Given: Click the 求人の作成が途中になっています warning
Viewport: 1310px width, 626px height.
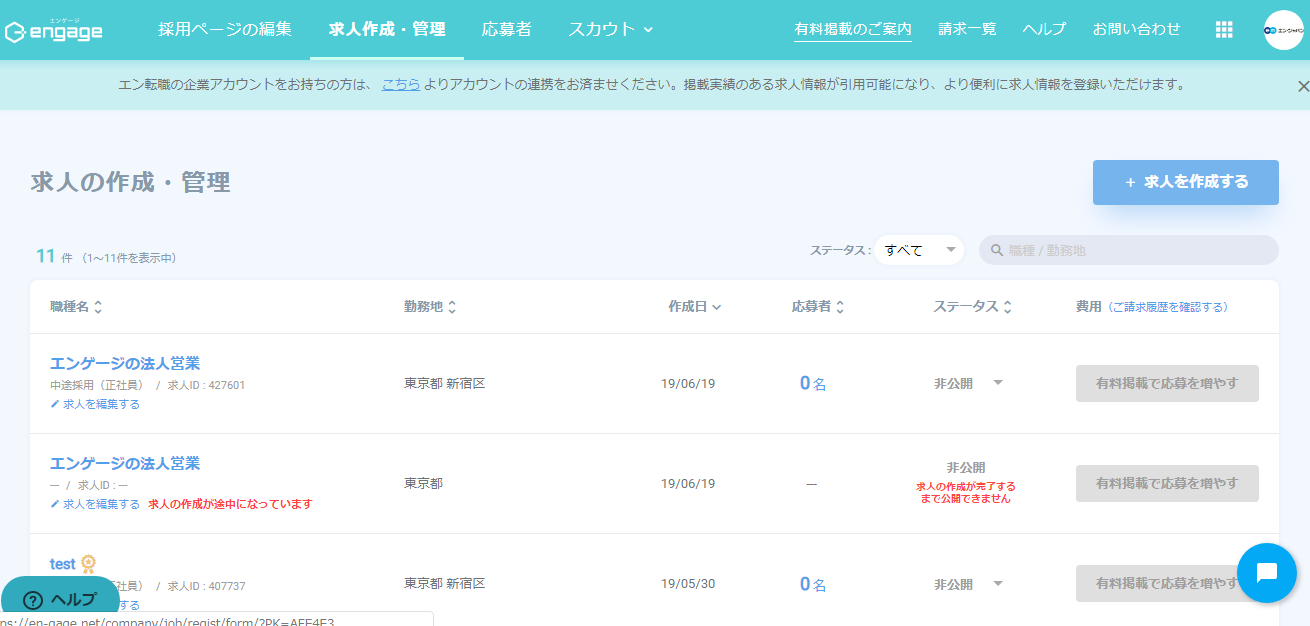Looking at the screenshot, I should click(x=230, y=504).
